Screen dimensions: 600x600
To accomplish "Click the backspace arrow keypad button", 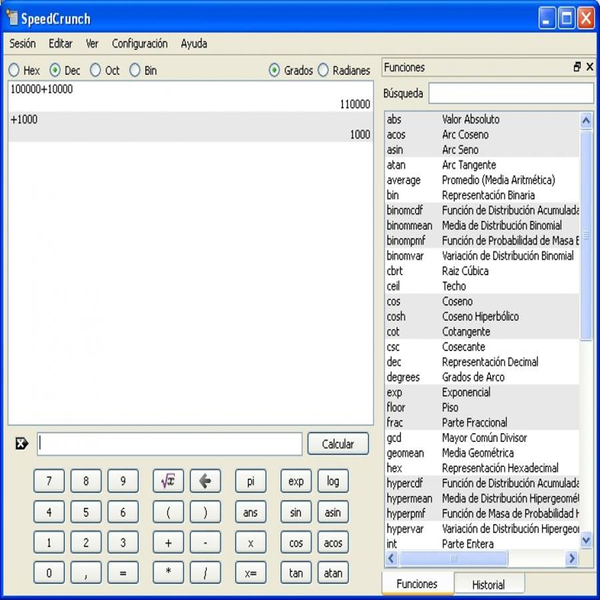I will tap(205, 481).
